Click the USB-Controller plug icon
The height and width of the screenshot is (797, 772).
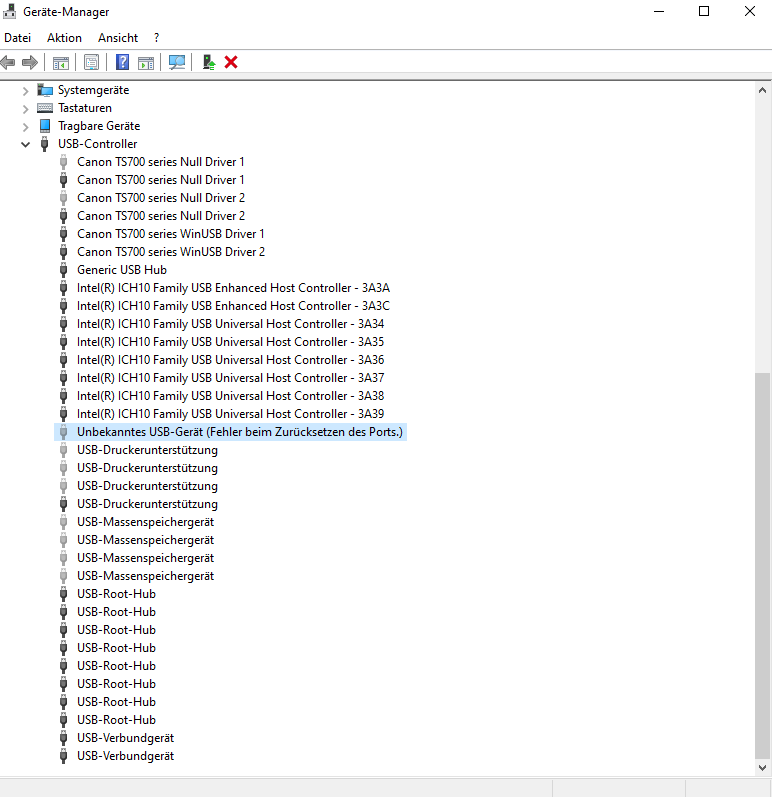[x=45, y=144]
